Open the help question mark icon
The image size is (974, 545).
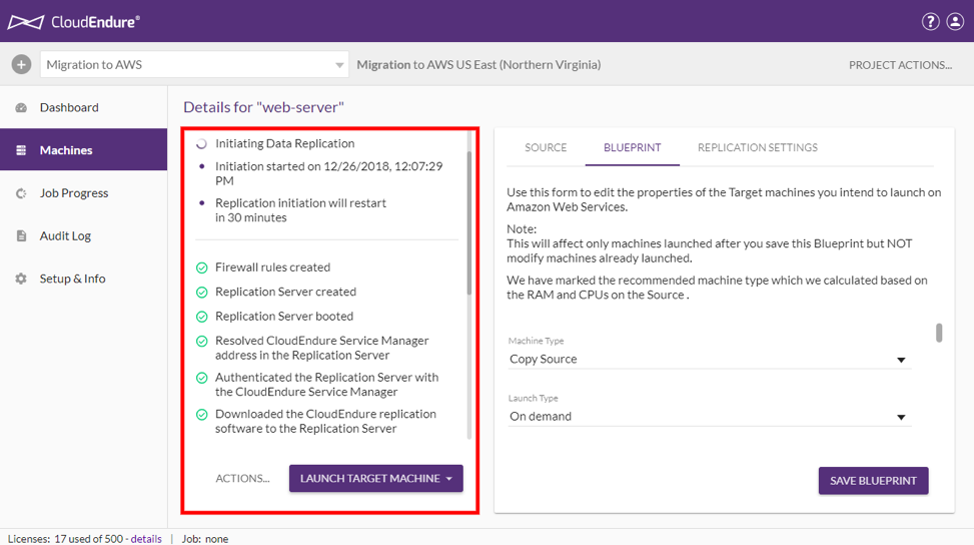pyautogui.click(x=930, y=21)
